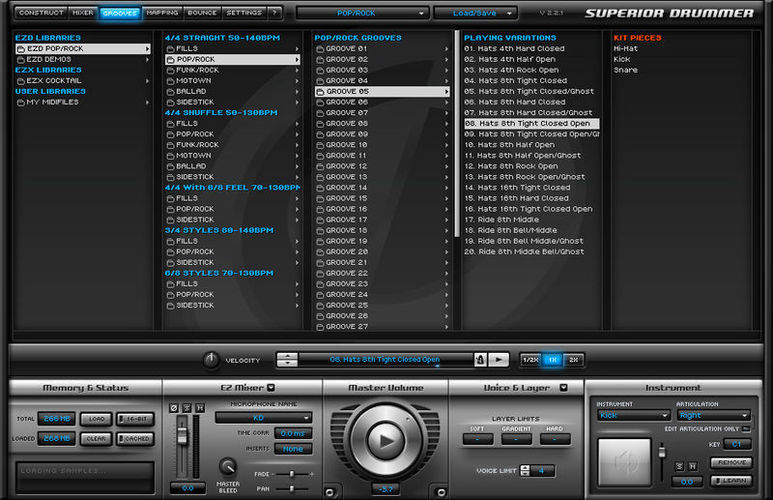Select the Grooves tab
The image size is (773, 500).
coord(120,13)
